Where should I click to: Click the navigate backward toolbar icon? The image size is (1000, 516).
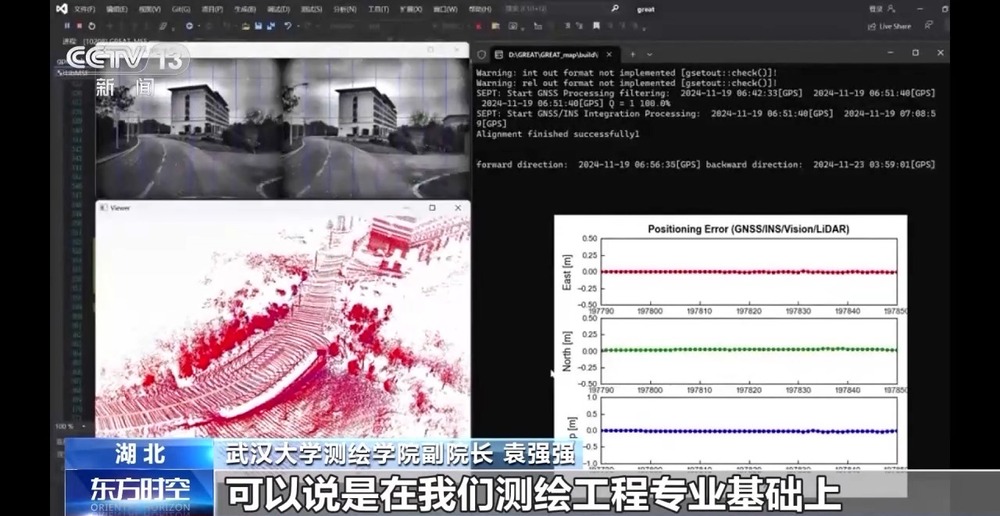189,26
